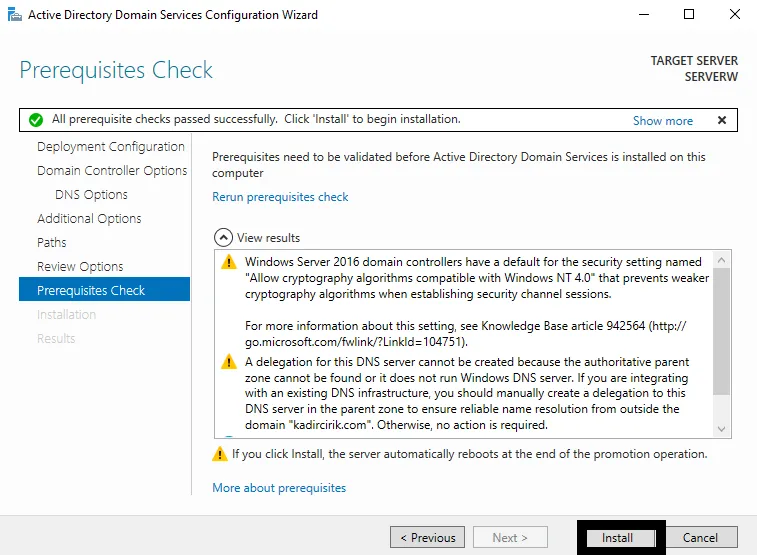
Task: Click the green success checkmark icon
Action: tap(36, 120)
